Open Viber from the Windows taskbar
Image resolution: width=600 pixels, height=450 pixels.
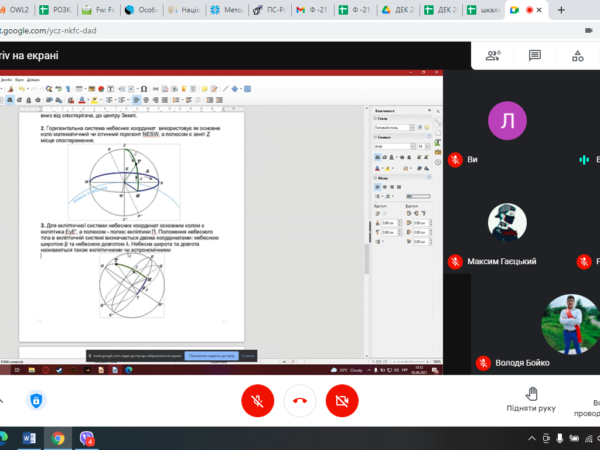click(87, 438)
